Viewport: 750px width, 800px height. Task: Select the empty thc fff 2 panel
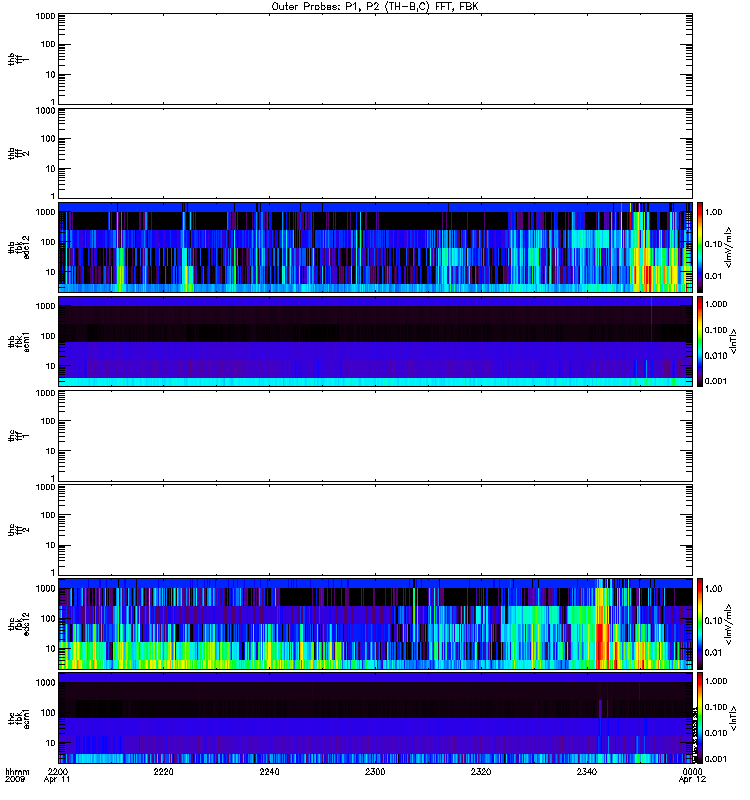pos(375,530)
